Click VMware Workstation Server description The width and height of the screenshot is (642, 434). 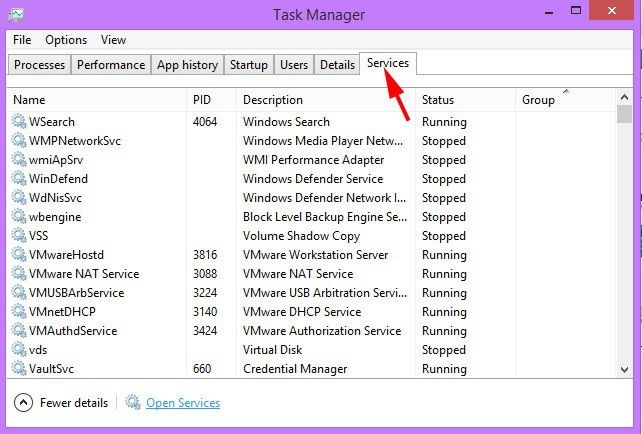click(315, 255)
